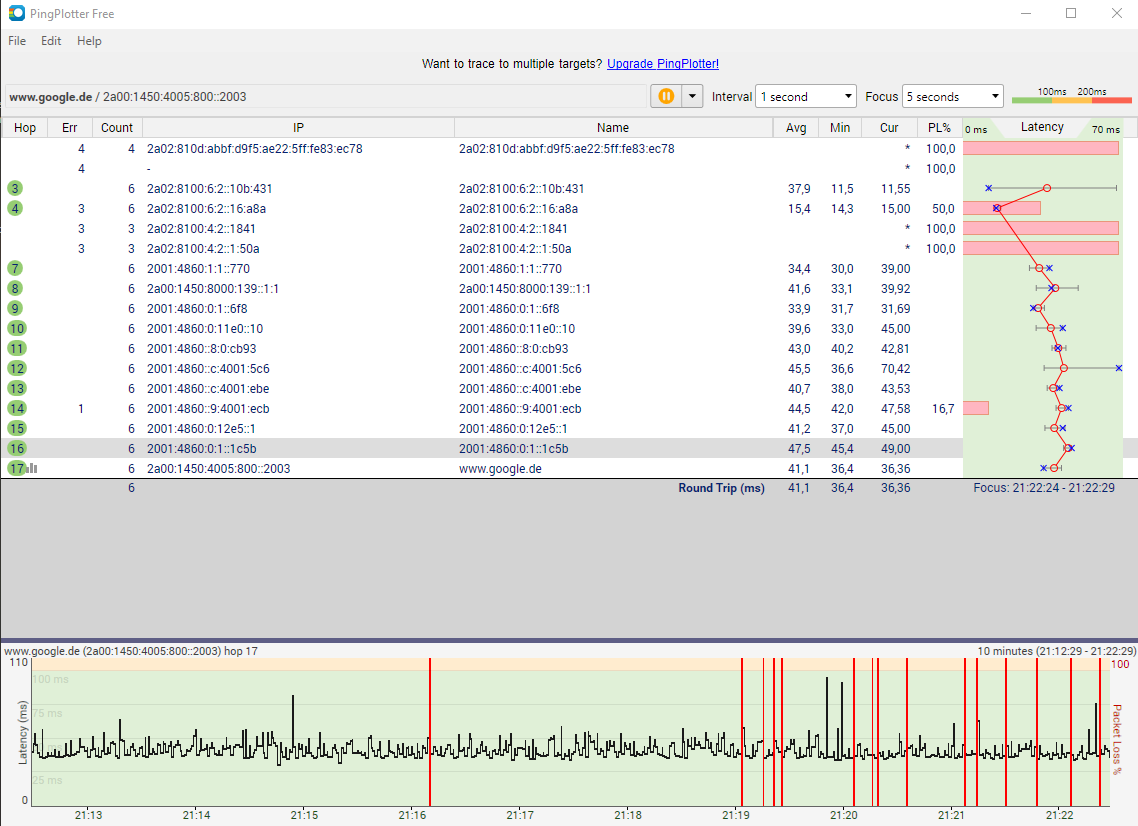Select IP cell 2001:4860:0:1::6f8

click(197, 308)
